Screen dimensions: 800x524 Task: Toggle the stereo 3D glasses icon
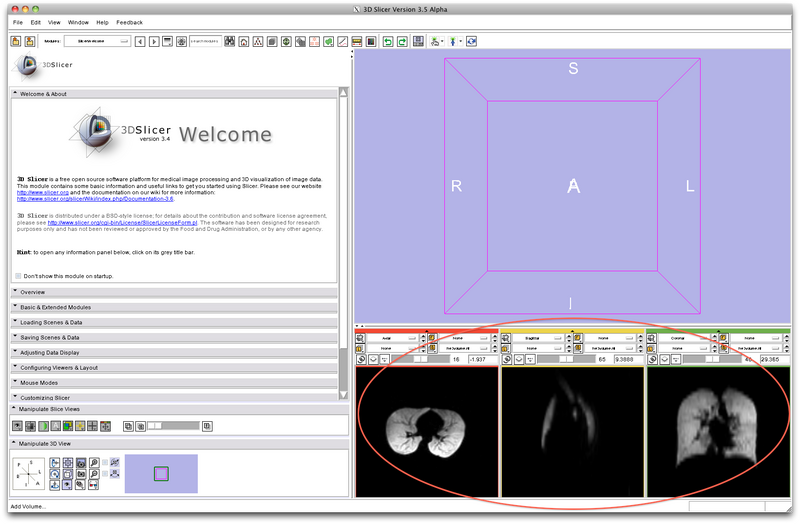pos(93,485)
